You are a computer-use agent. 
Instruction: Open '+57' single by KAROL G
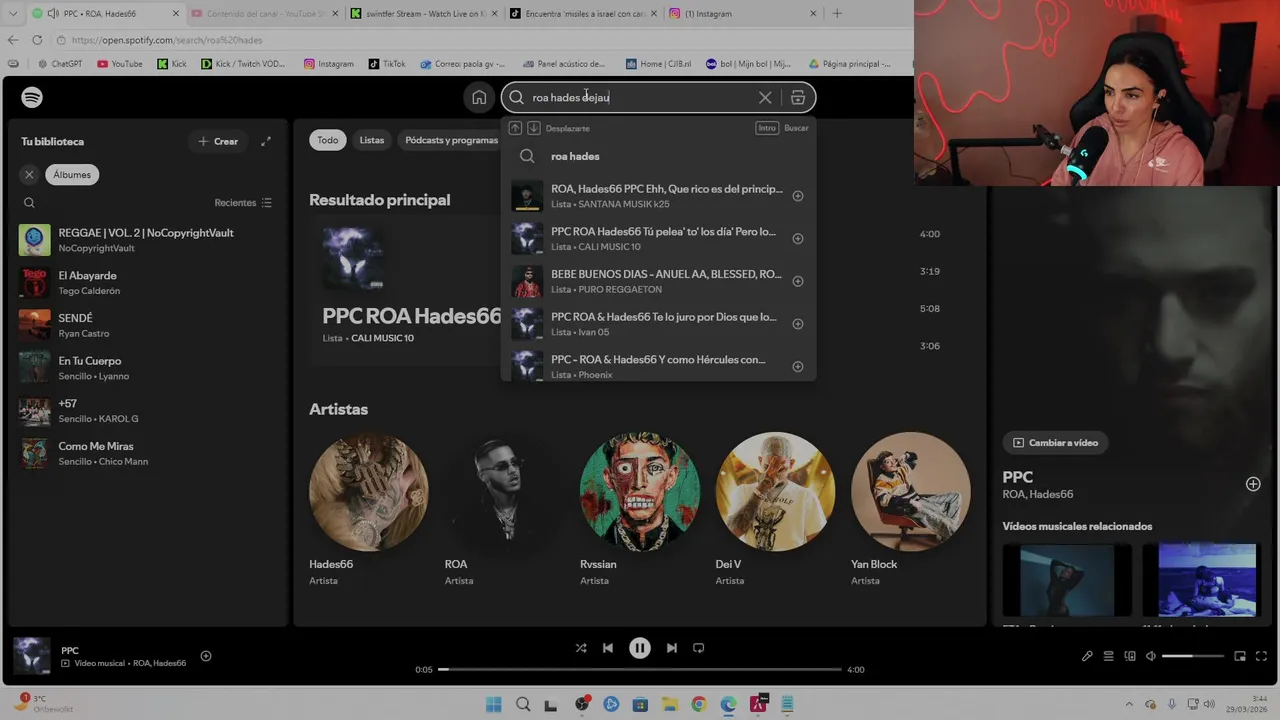(x=145, y=411)
